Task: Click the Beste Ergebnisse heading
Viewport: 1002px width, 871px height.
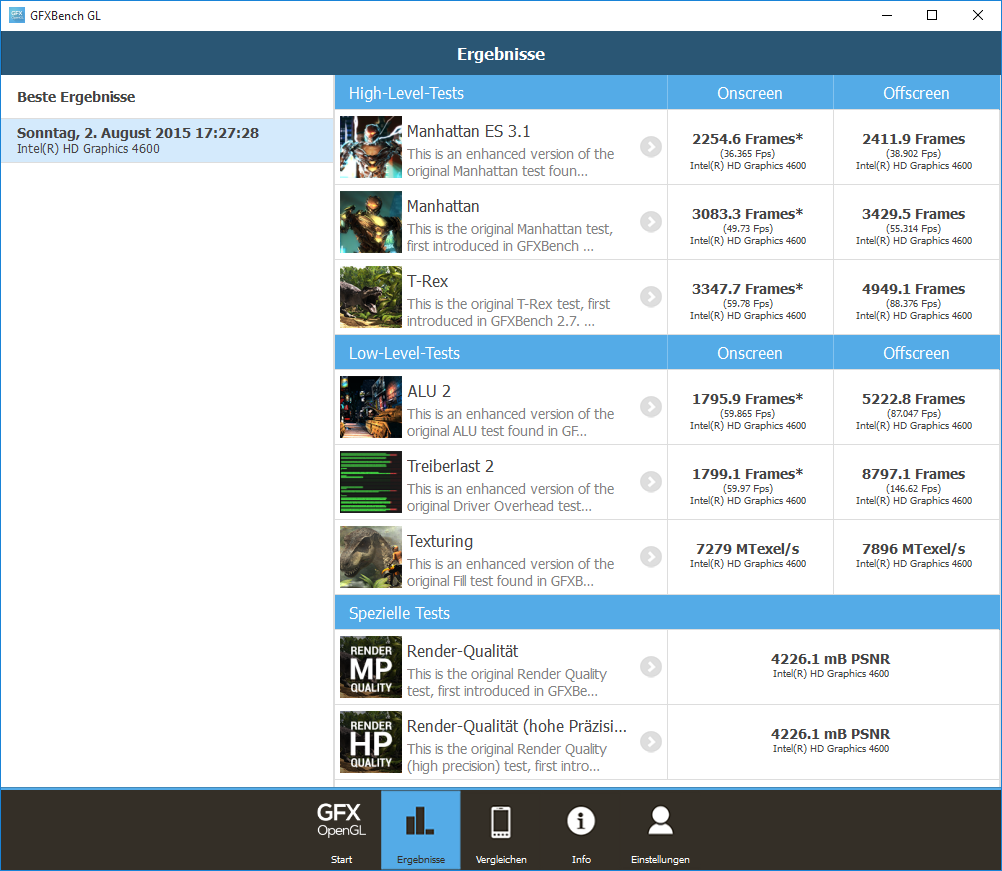Action: (76, 97)
